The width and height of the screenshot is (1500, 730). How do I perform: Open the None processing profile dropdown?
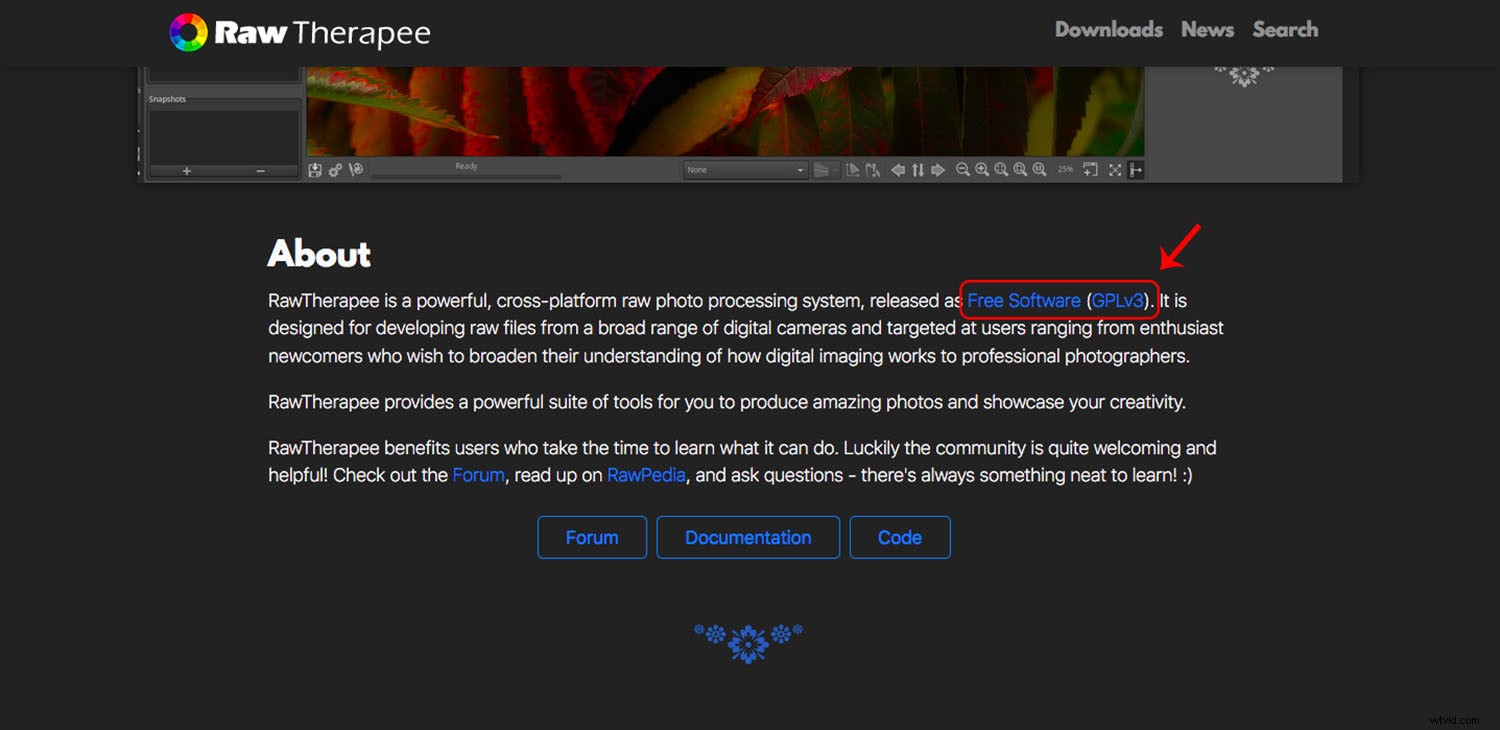pyautogui.click(x=744, y=169)
